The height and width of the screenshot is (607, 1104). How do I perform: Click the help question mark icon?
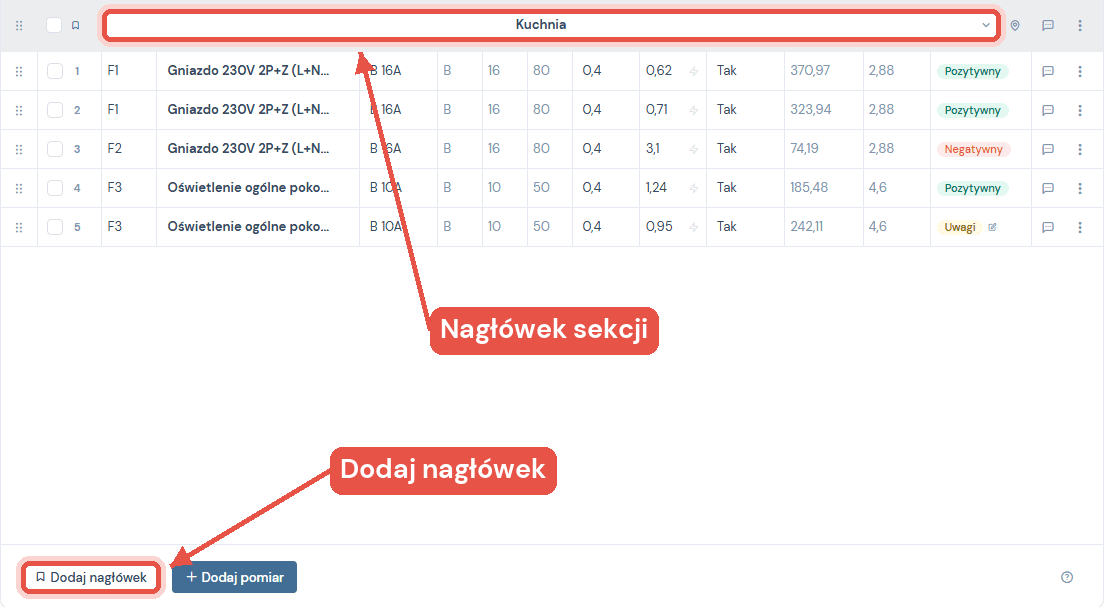1067,577
